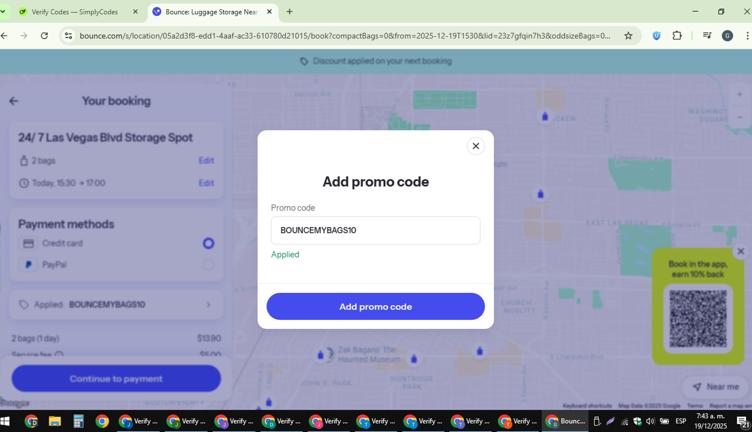Reload the current page

[44, 35]
